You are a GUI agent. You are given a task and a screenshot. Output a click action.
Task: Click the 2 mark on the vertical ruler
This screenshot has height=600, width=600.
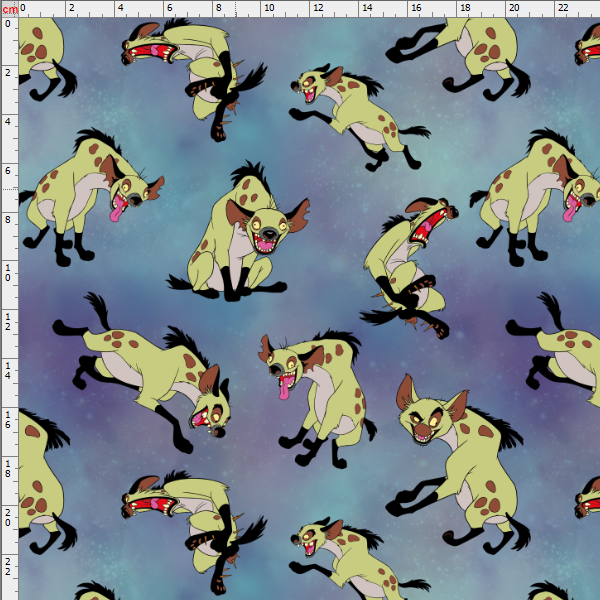[x=8, y=72]
